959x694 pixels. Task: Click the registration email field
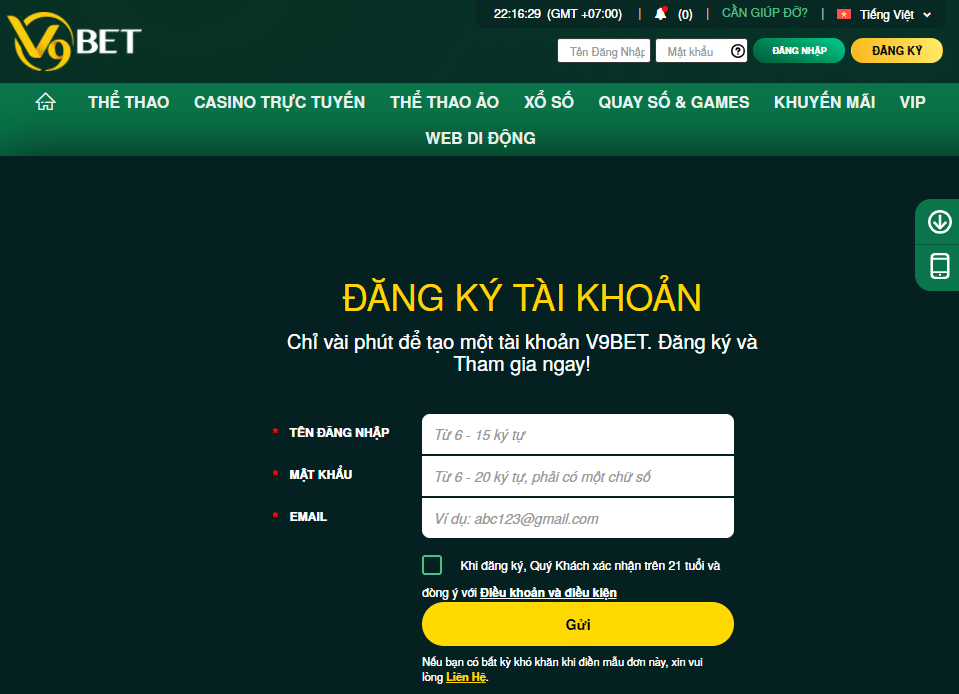click(577, 519)
